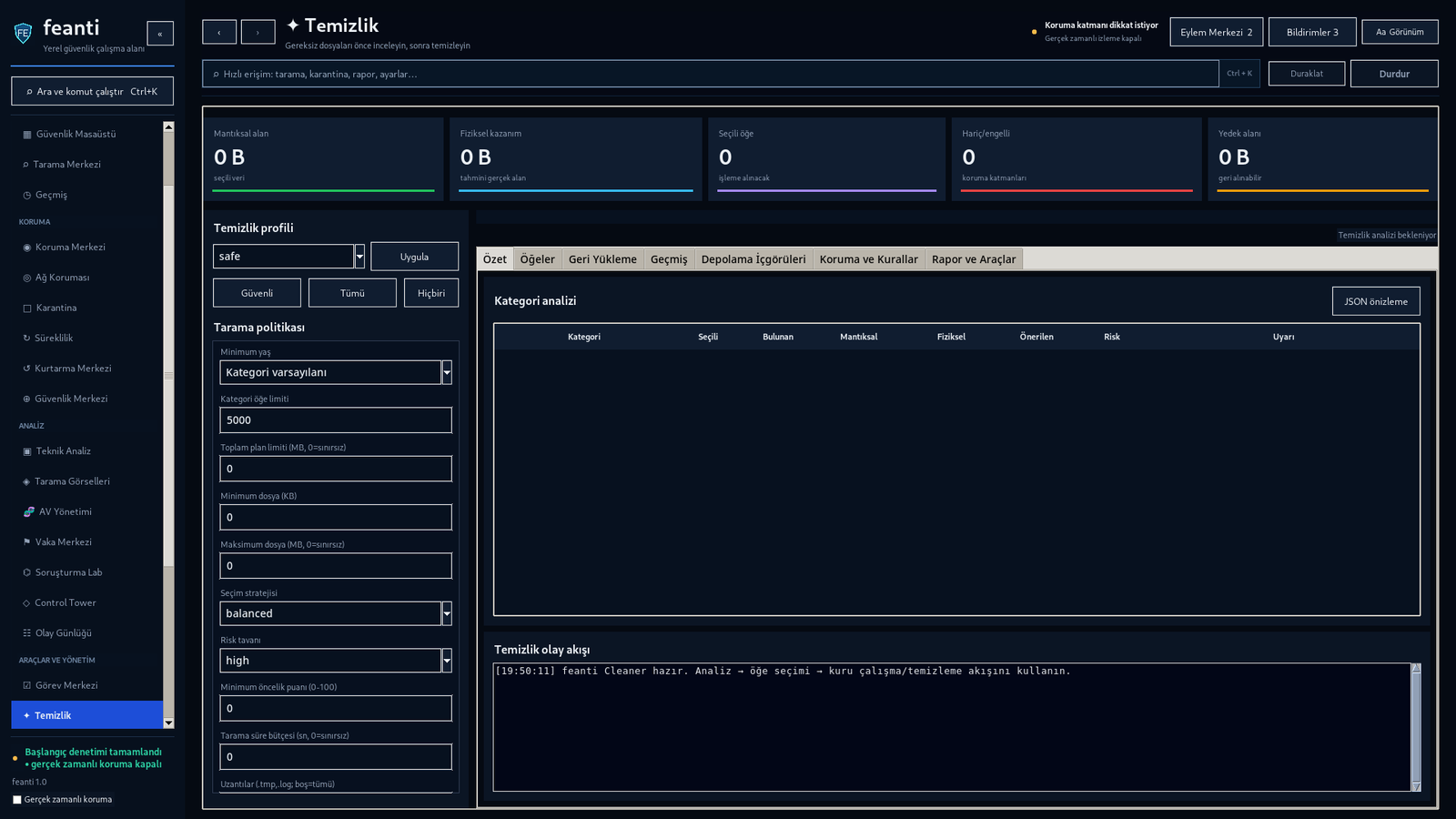Click sidebar scrollbar down arrow
Image resolution: width=1456 pixels, height=819 pixels.
coord(168,723)
